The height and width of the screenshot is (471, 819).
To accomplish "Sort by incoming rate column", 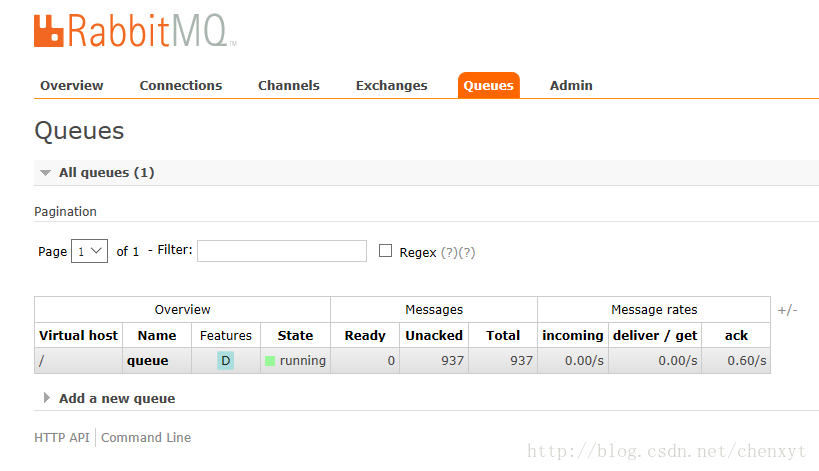I will 573,336.
